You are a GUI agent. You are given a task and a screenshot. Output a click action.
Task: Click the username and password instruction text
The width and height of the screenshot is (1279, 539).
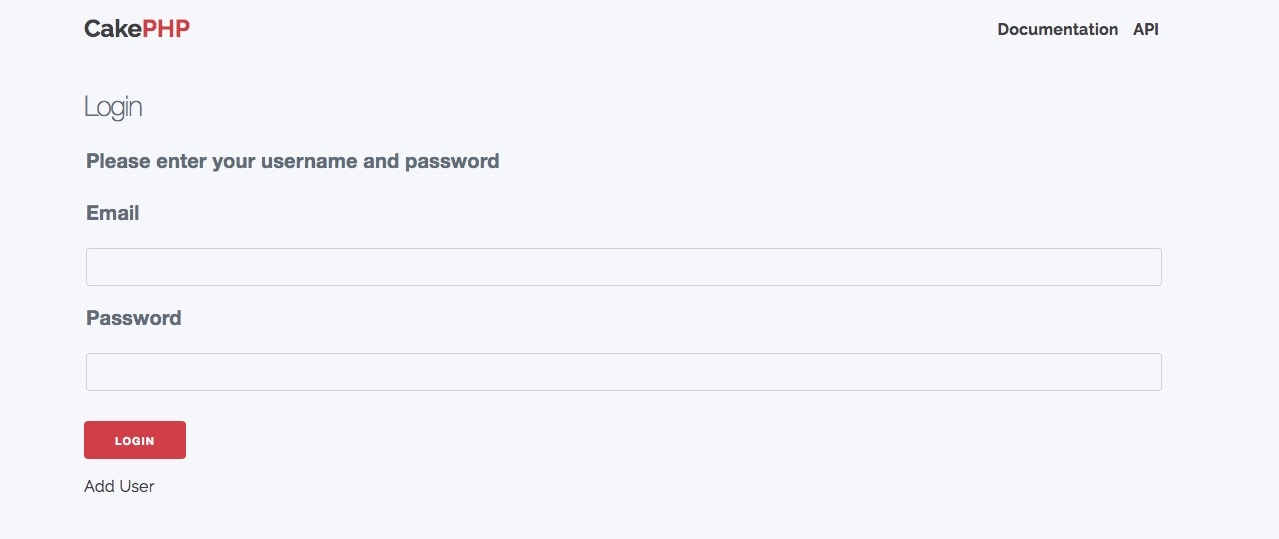292,161
